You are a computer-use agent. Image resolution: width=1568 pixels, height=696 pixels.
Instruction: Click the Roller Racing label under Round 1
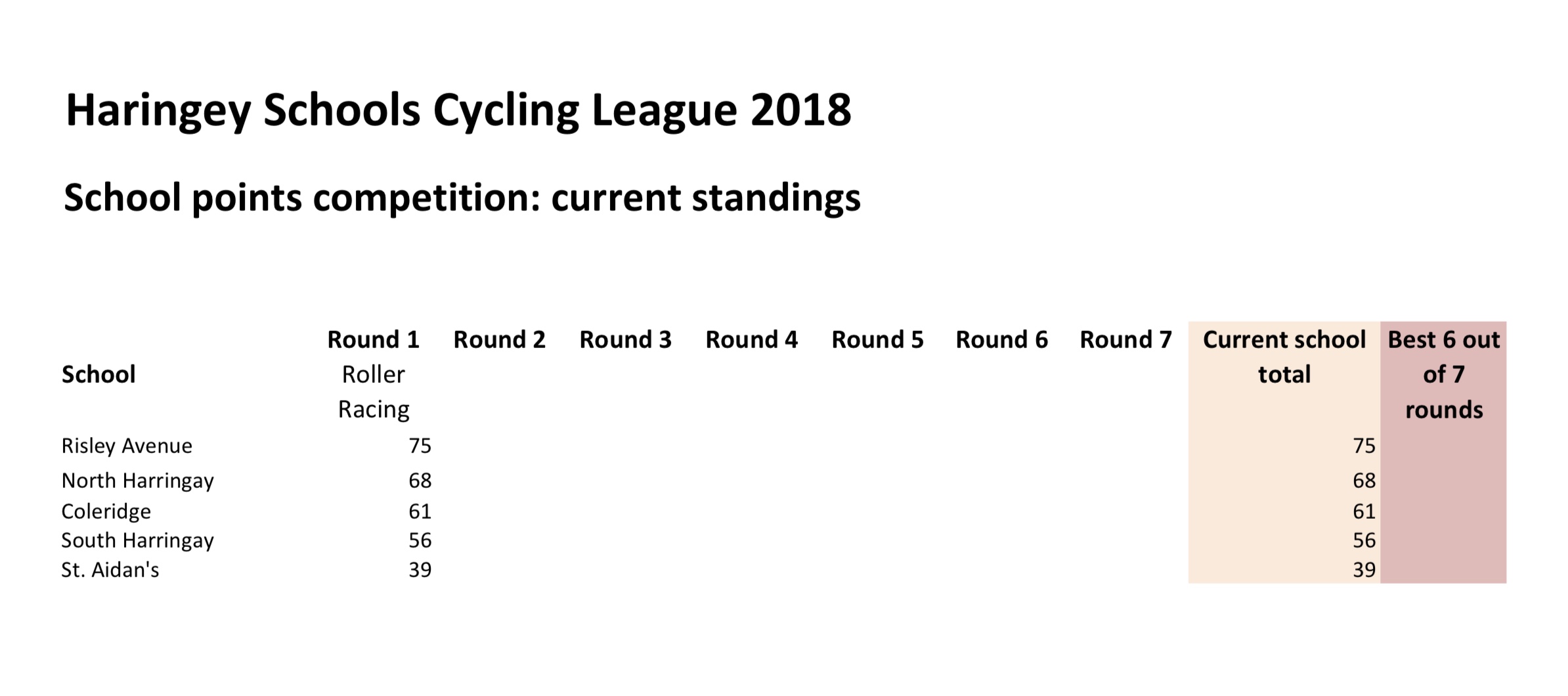click(373, 392)
